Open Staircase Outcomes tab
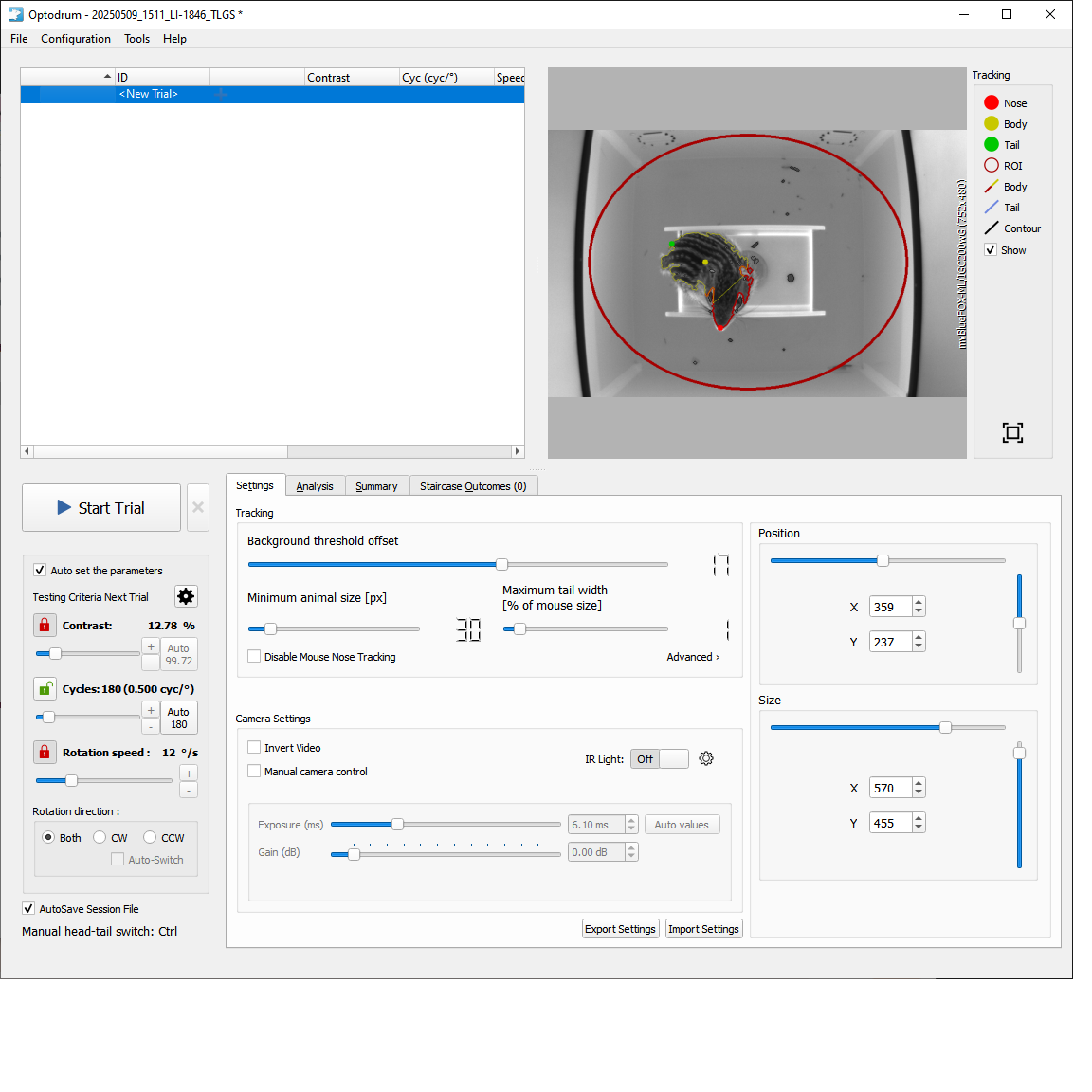This screenshot has width=1092, height=1092. click(473, 486)
